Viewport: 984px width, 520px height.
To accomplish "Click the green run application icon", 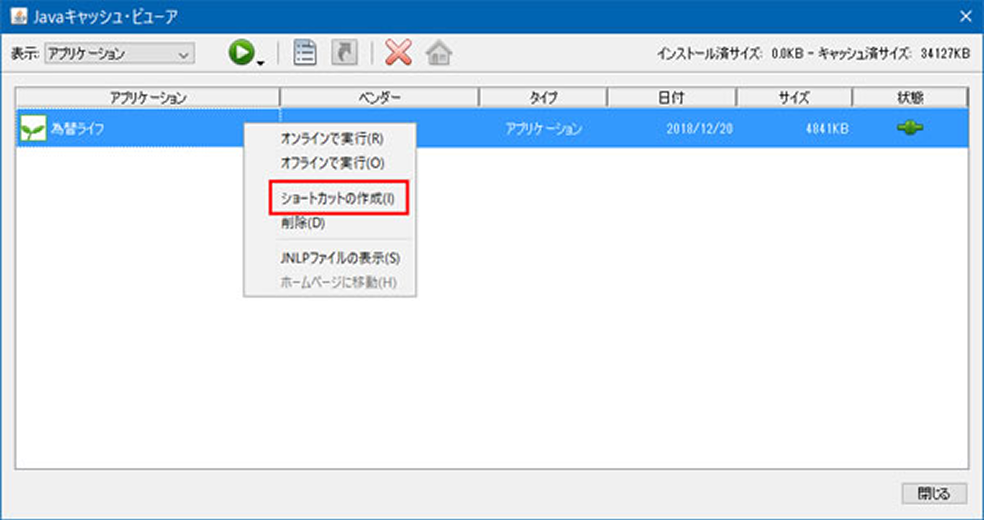I will pos(242,53).
